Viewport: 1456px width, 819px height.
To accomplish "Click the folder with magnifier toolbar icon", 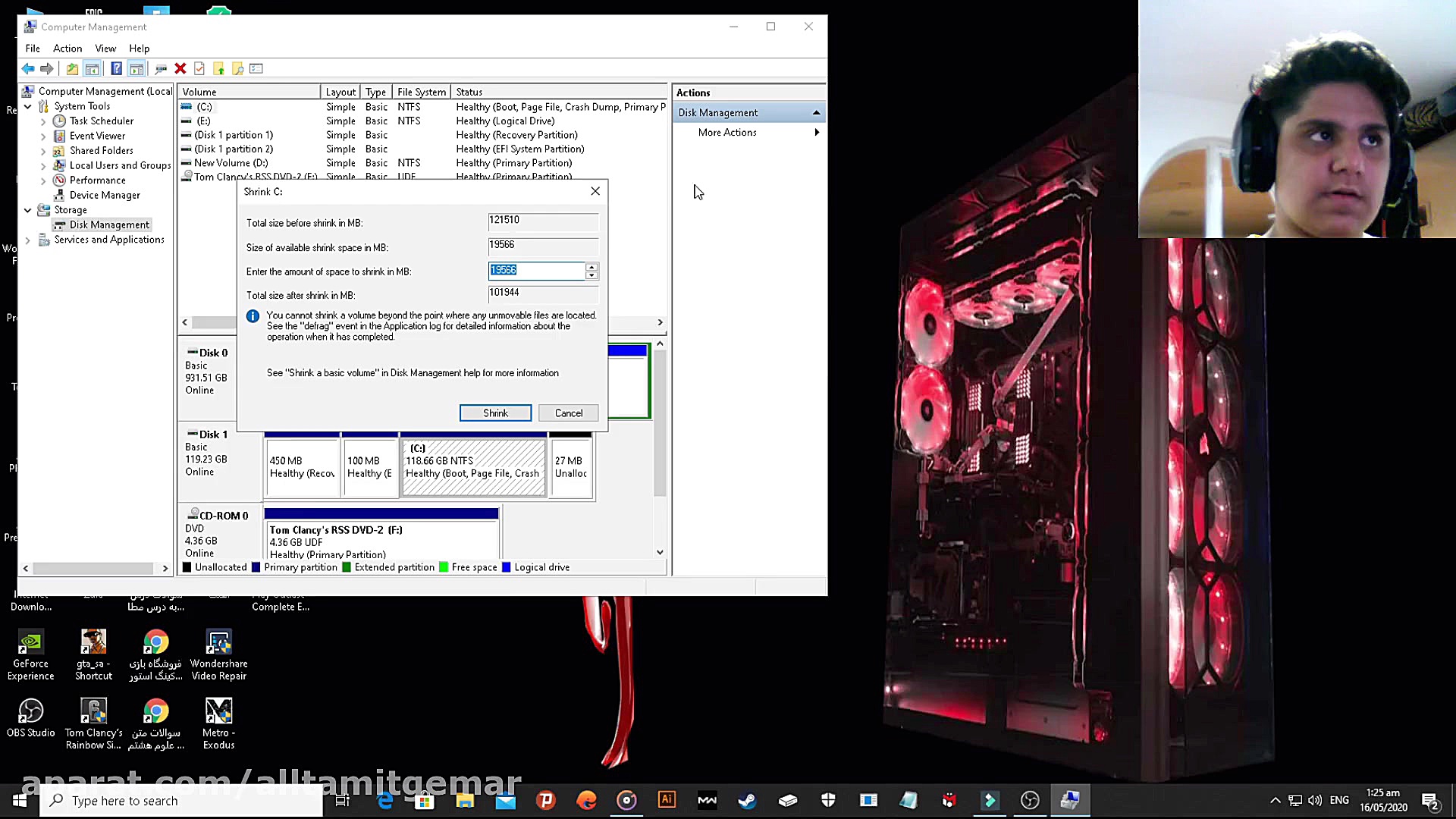I will click(238, 69).
